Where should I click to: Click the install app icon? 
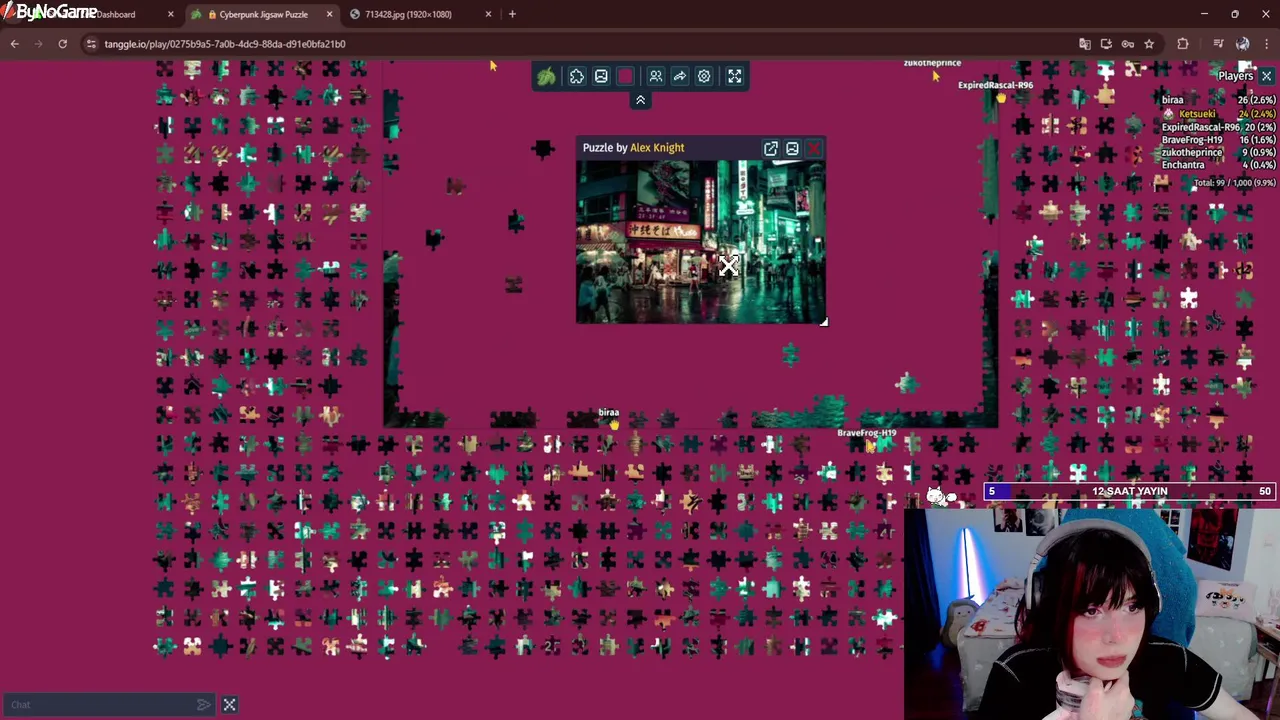(1106, 44)
